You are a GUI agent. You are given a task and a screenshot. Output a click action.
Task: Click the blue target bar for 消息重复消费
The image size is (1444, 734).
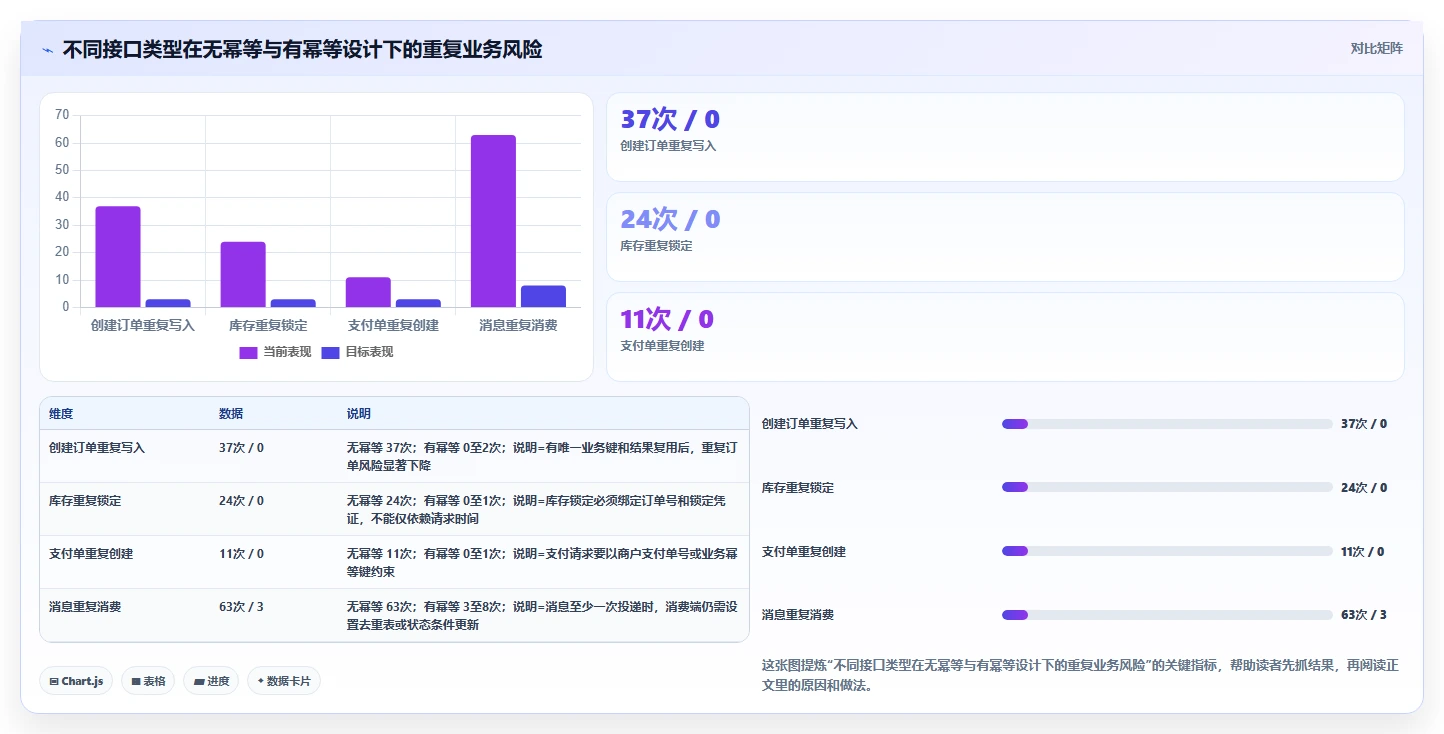pyautogui.click(x=543, y=296)
